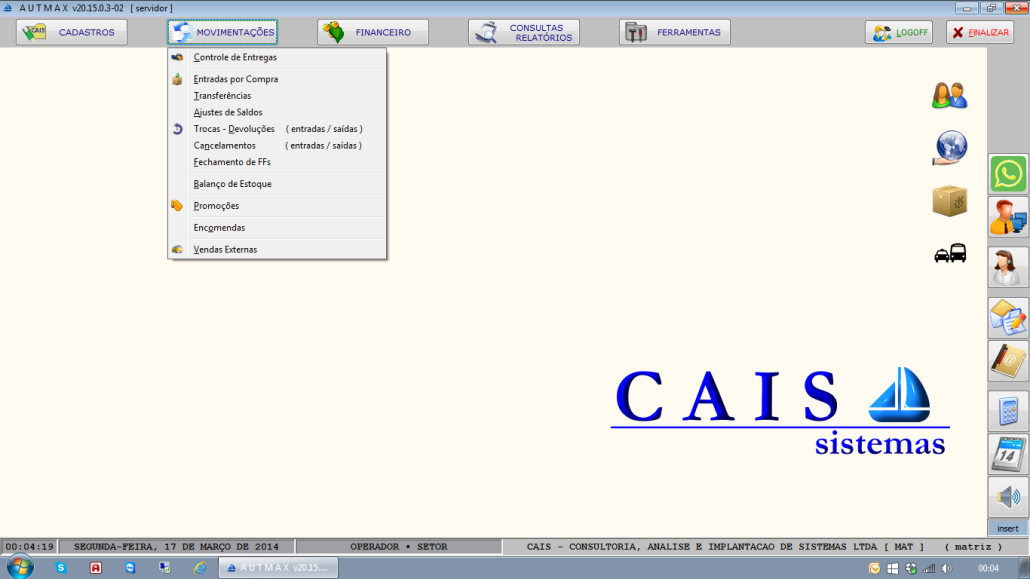Click the two people users icon
The width and height of the screenshot is (1030, 579).
point(949,95)
